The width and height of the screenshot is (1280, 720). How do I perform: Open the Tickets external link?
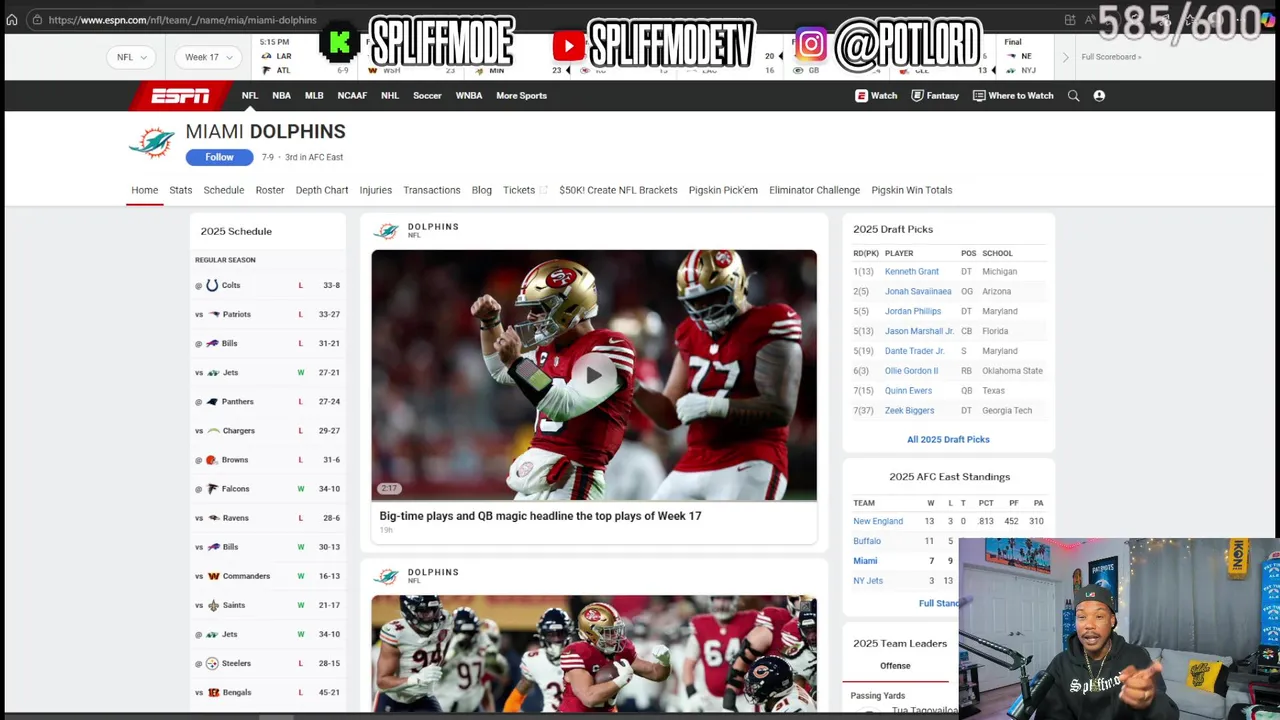tap(525, 190)
